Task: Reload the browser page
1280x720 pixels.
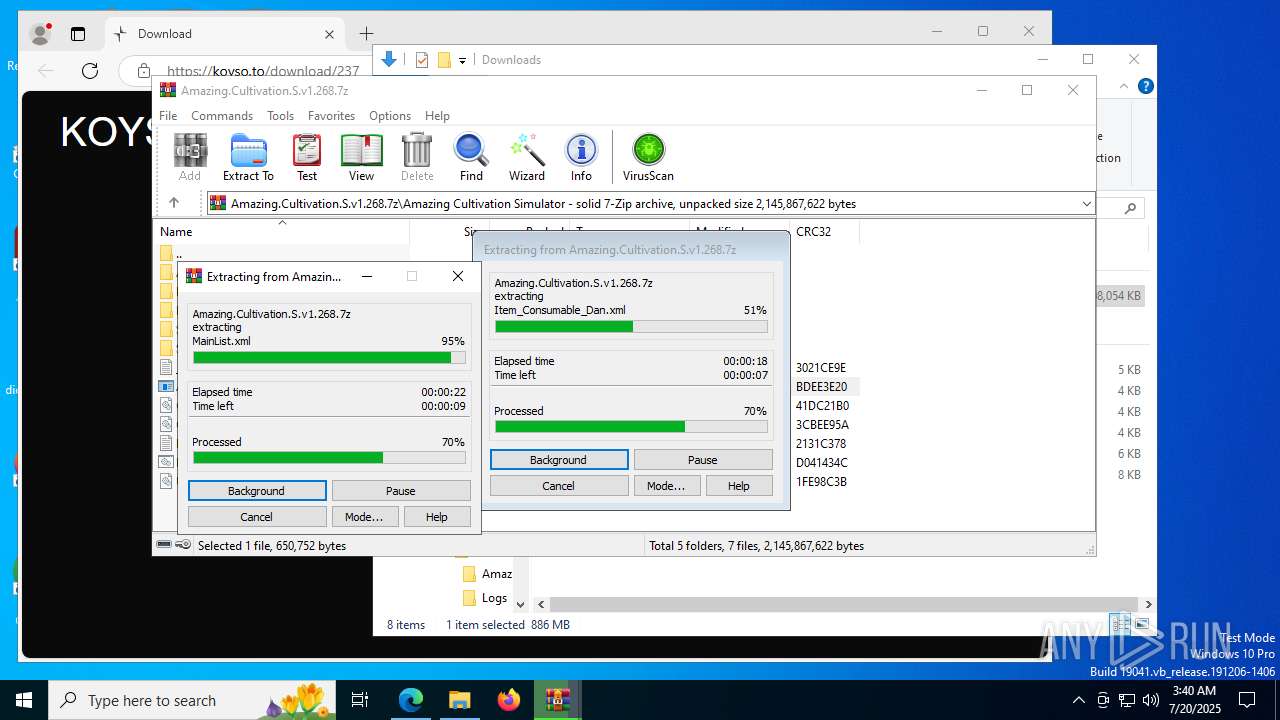Action: [90, 70]
